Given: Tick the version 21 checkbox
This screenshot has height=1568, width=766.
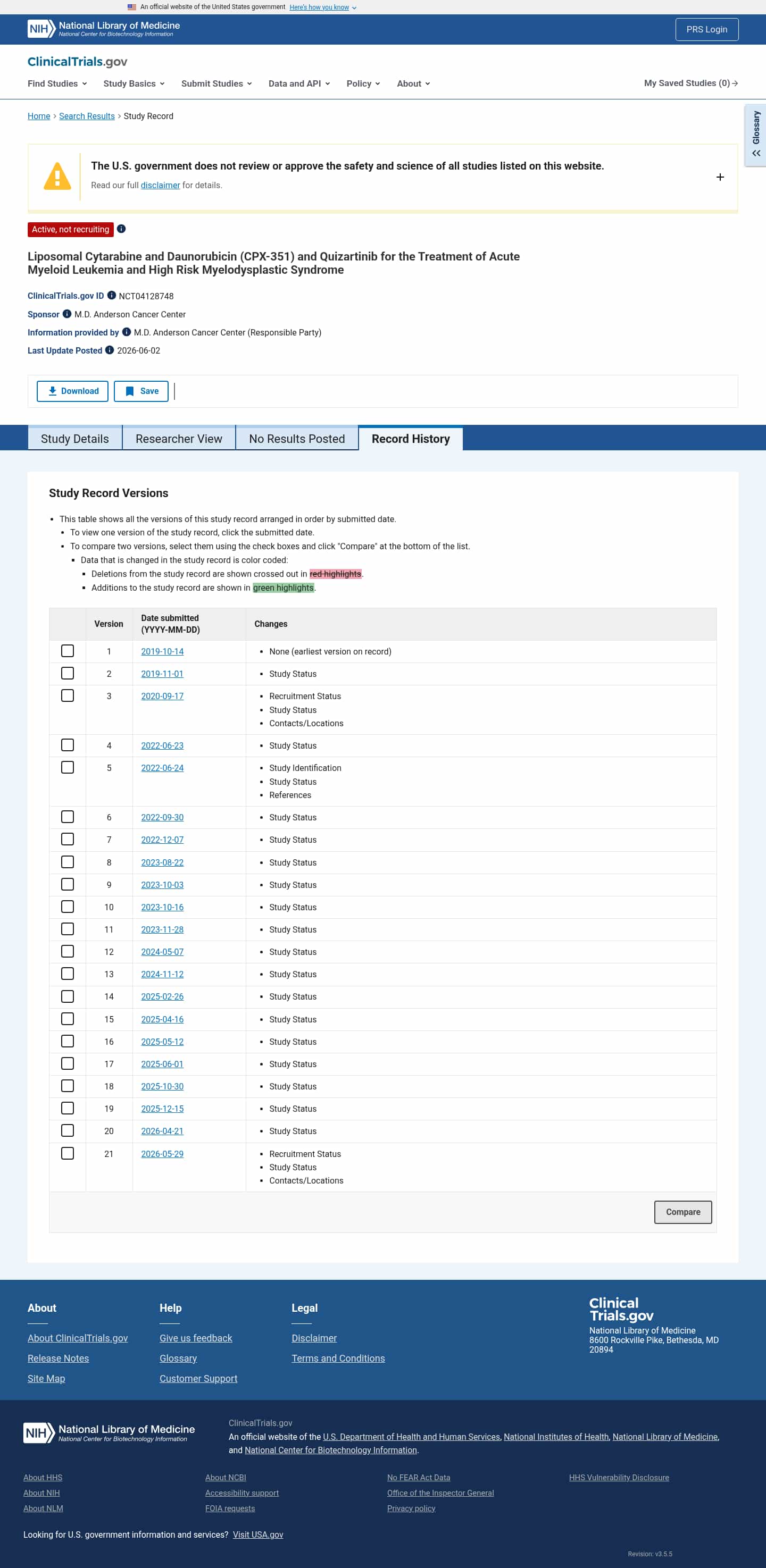Looking at the screenshot, I should (68, 1153).
